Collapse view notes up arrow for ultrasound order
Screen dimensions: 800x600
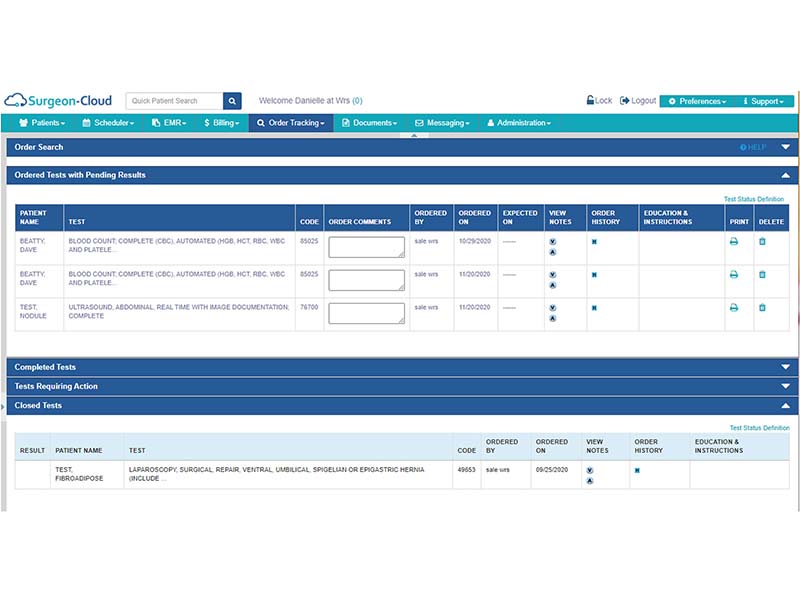tap(553, 318)
